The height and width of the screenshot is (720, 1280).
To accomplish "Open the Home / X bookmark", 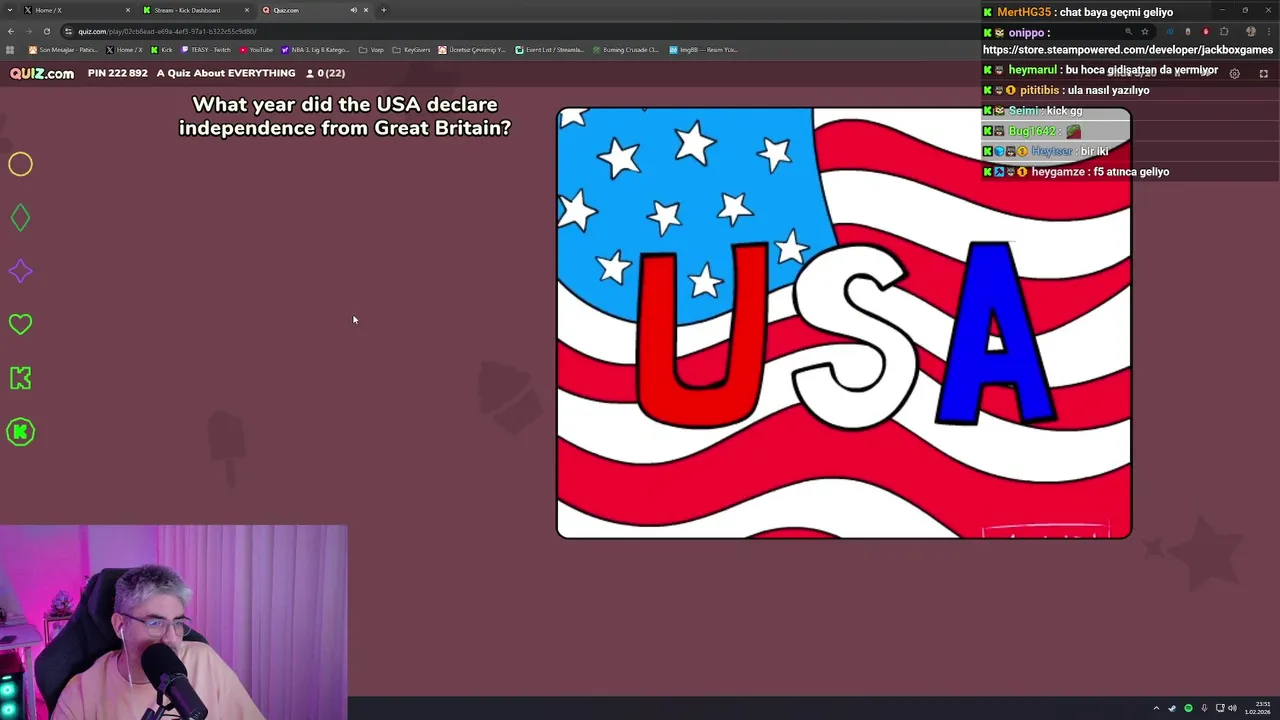I will coord(125,50).
